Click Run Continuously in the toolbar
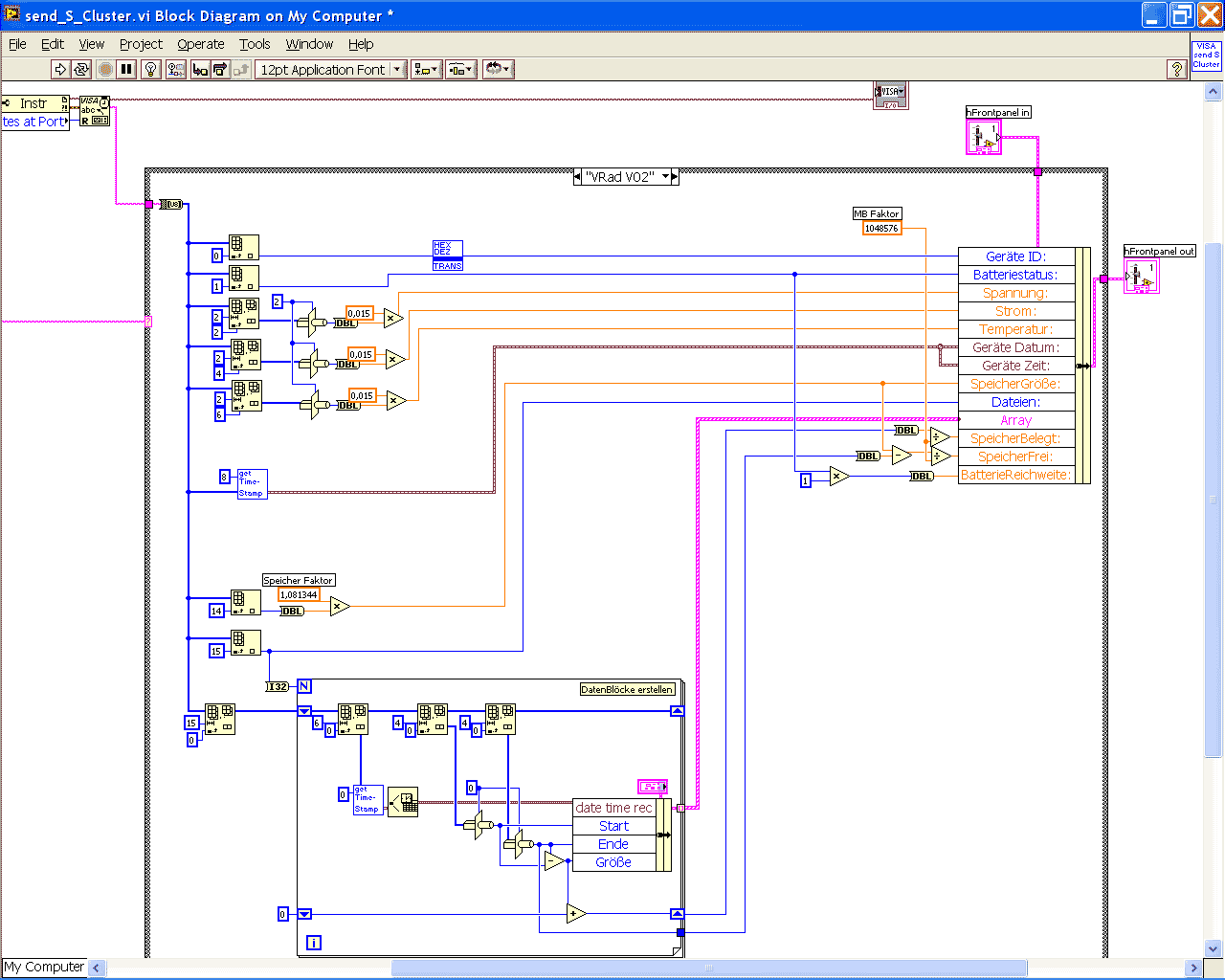Image resolution: width=1225 pixels, height=980 pixels. coord(81,69)
